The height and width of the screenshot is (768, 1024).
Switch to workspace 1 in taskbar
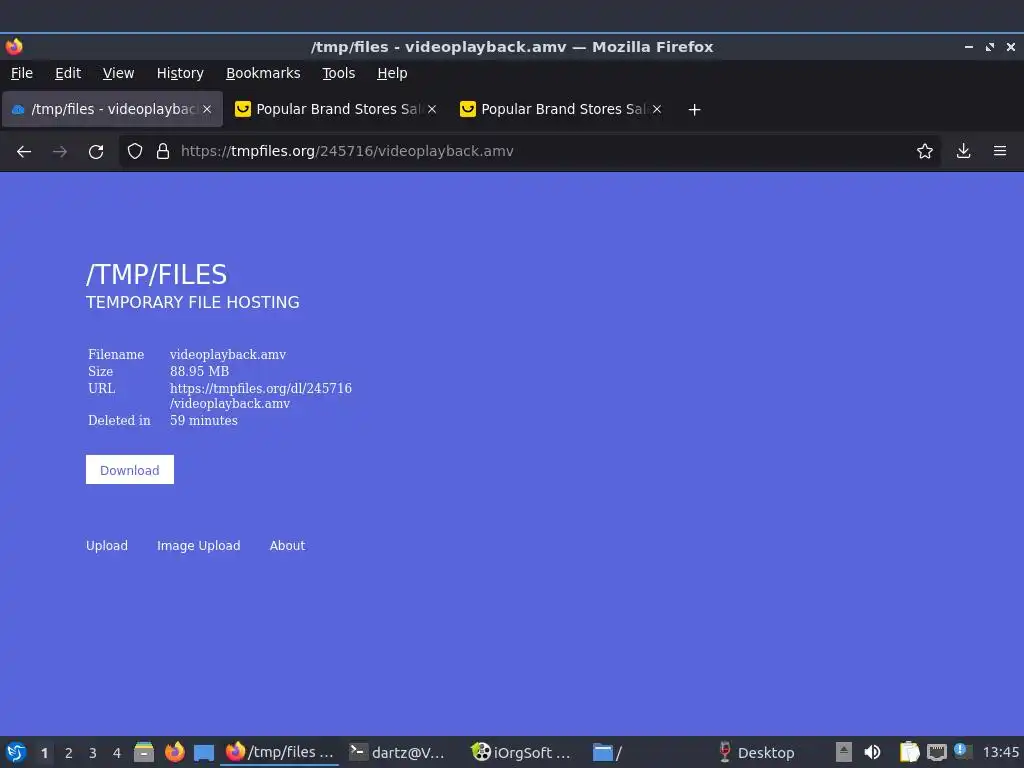pyautogui.click(x=44, y=753)
